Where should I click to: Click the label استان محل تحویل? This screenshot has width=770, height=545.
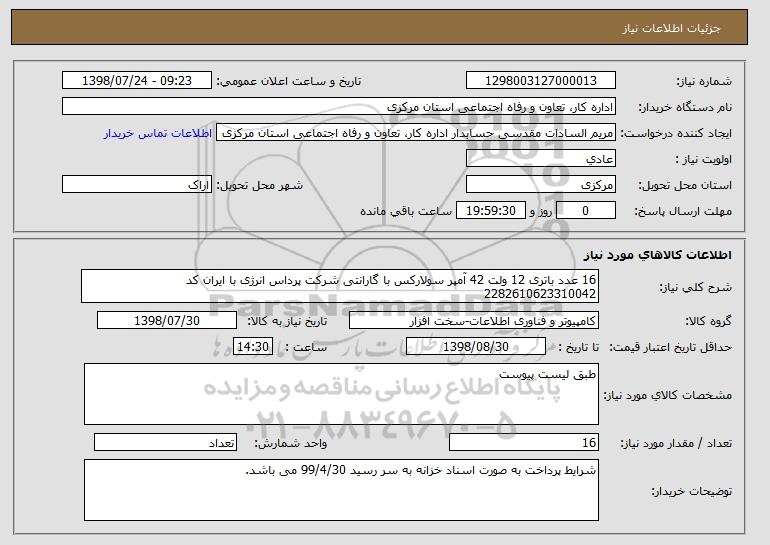(685, 186)
